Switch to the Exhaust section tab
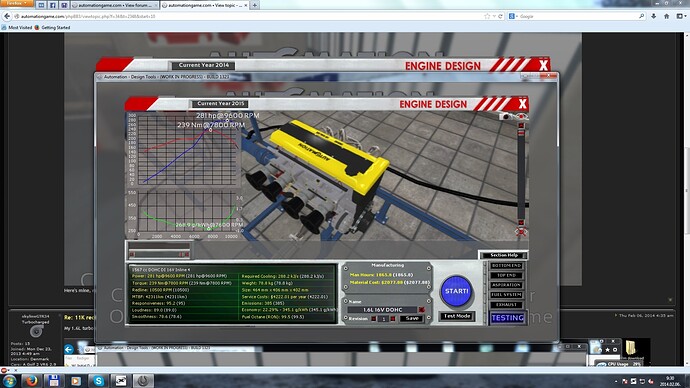The height and width of the screenshot is (388, 690). click(506, 304)
